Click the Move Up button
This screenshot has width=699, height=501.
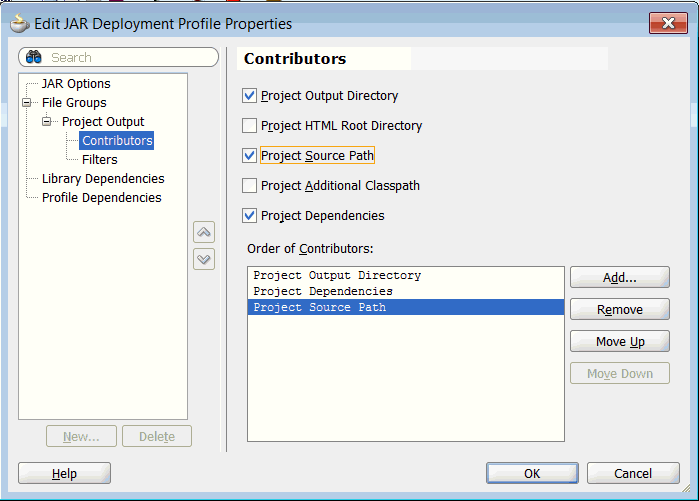pos(620,341)
